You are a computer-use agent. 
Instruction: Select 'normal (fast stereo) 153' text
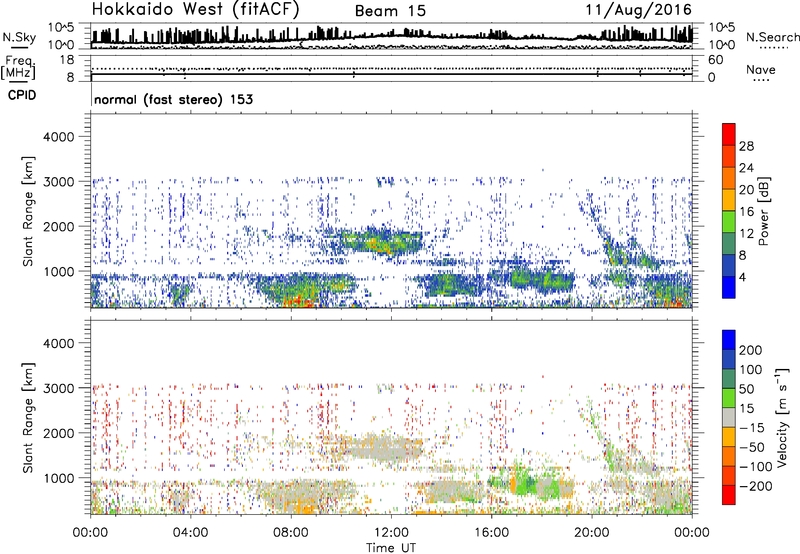[173, 99]
